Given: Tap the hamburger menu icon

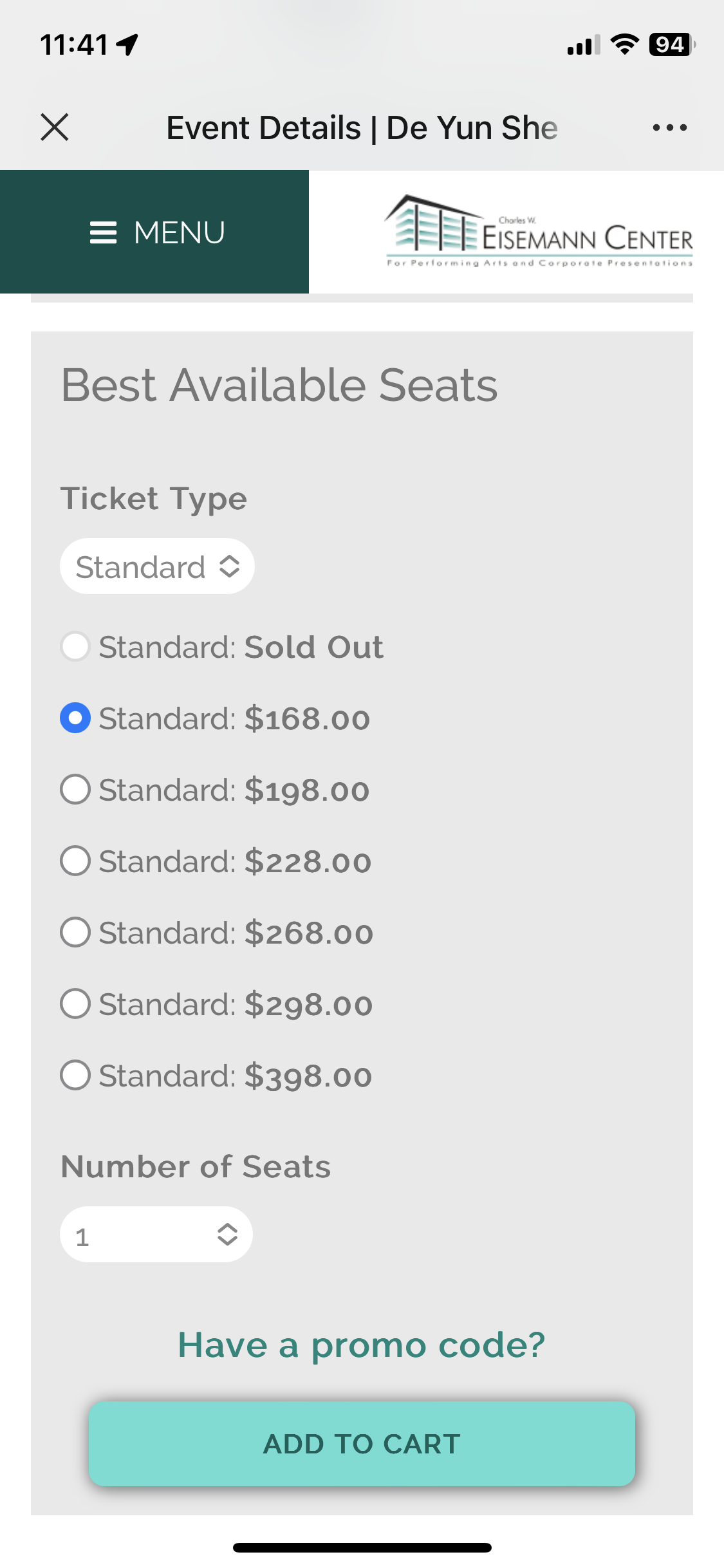Looking at the screenshot, I should [x=103, y=232].
